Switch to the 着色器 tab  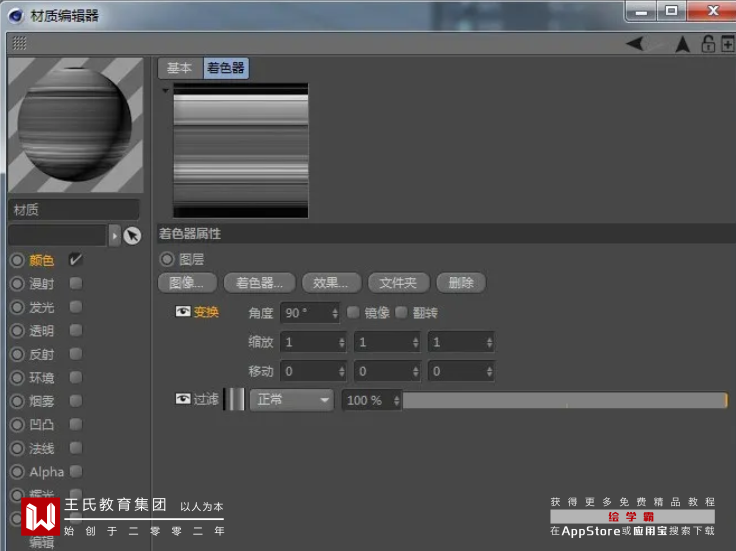pos(226,68)
